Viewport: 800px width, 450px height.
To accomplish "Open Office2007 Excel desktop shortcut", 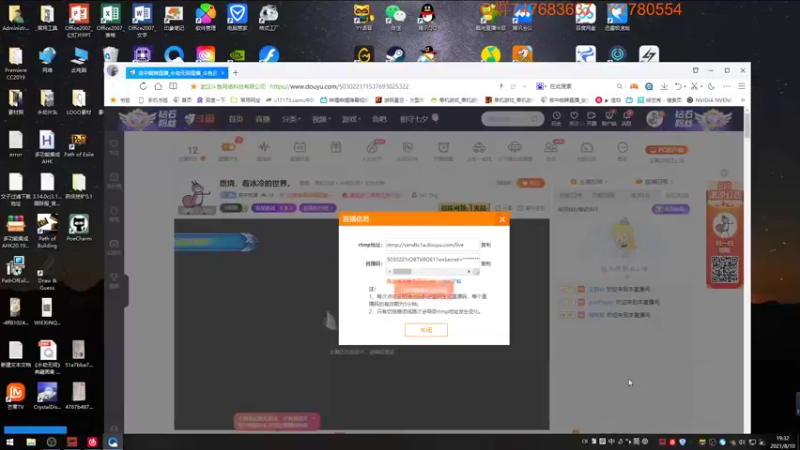I will (x=110, y=19).
